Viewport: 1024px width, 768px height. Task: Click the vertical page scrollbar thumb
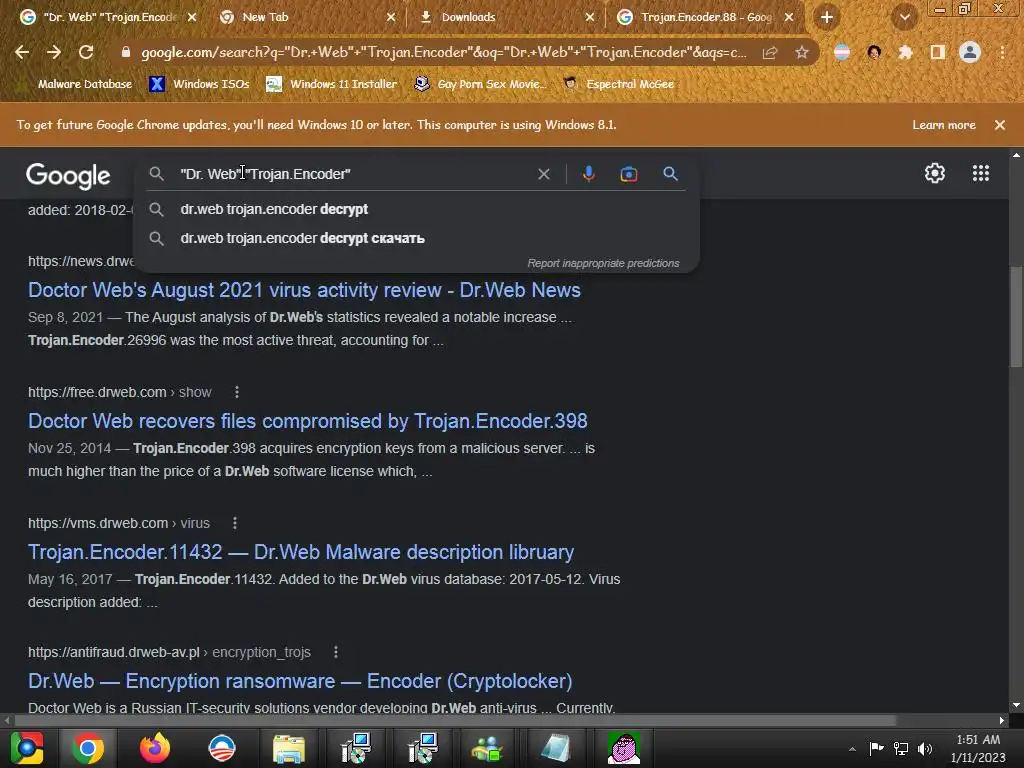pyautogui.click(x=1016, y=317)
